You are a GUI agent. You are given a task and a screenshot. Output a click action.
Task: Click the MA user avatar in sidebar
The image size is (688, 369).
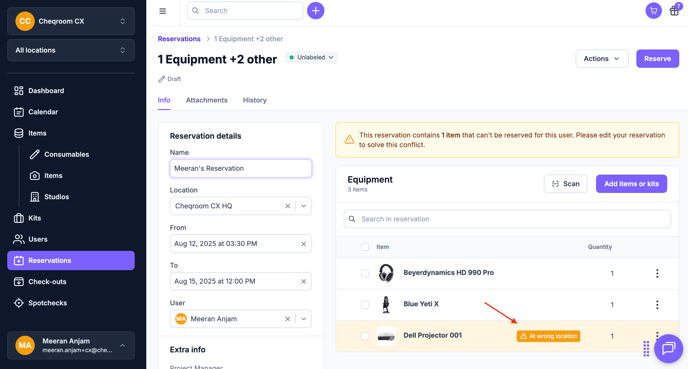coord(25,345)
